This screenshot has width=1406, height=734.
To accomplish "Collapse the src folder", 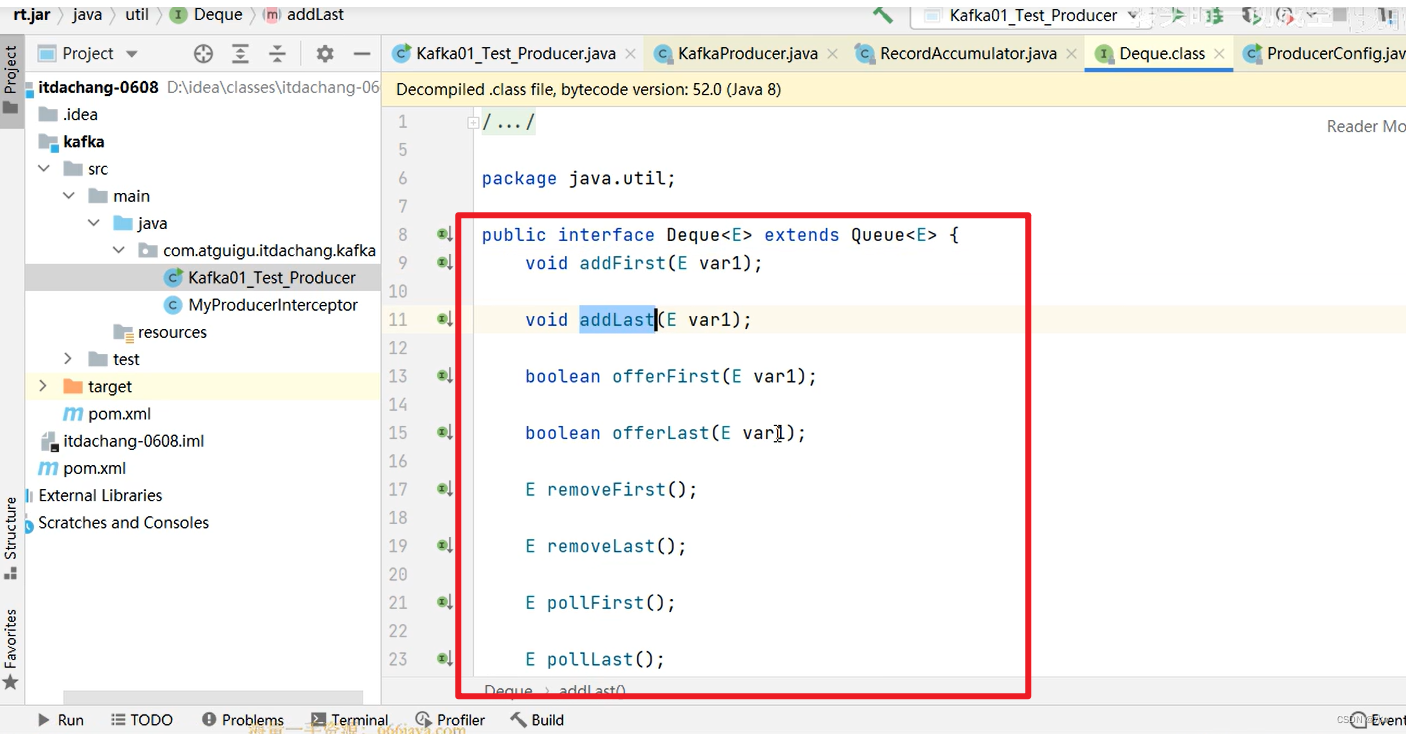I will click(x=44, y=169).
